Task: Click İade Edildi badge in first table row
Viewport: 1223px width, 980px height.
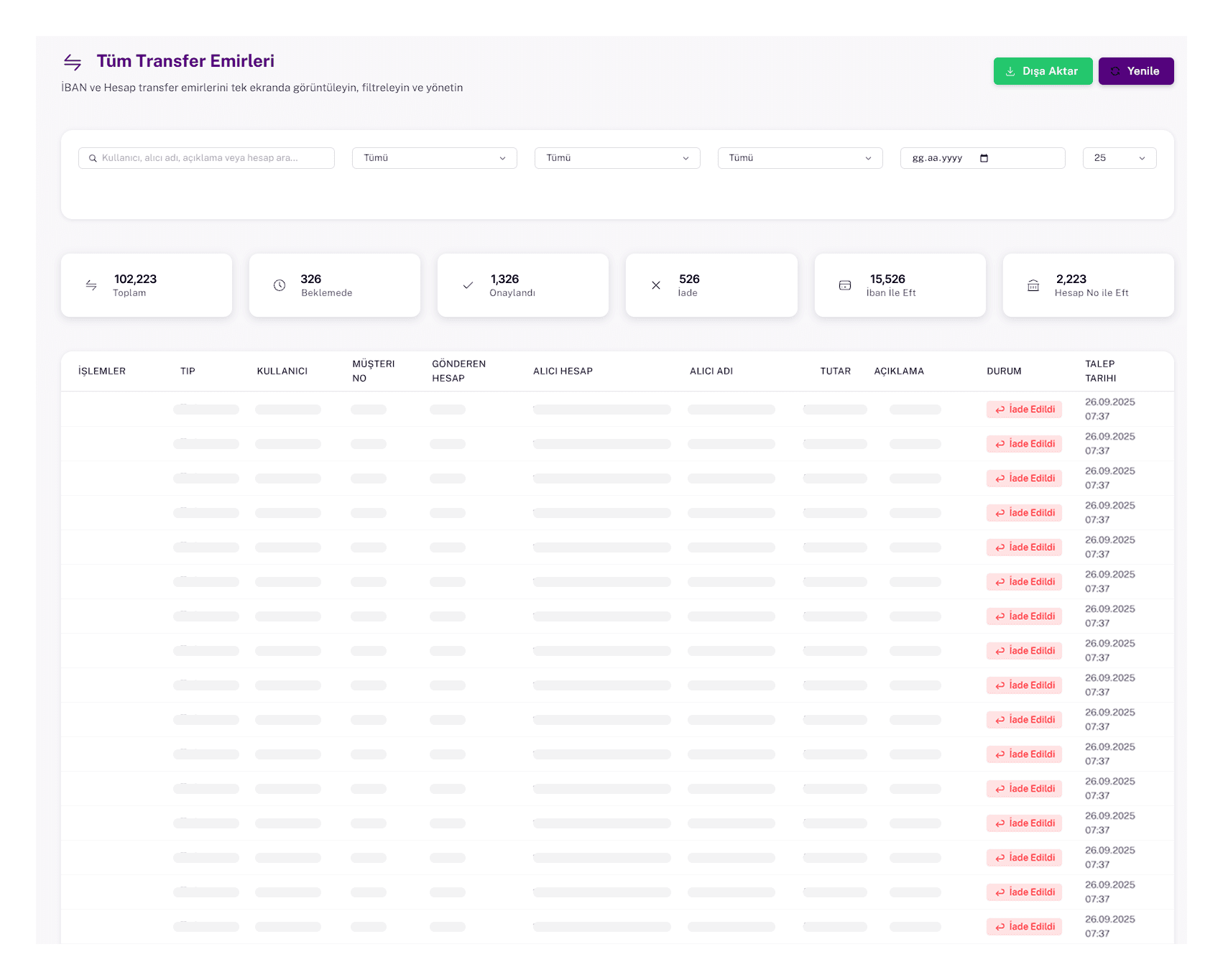Action: [x=1024, y=410]
